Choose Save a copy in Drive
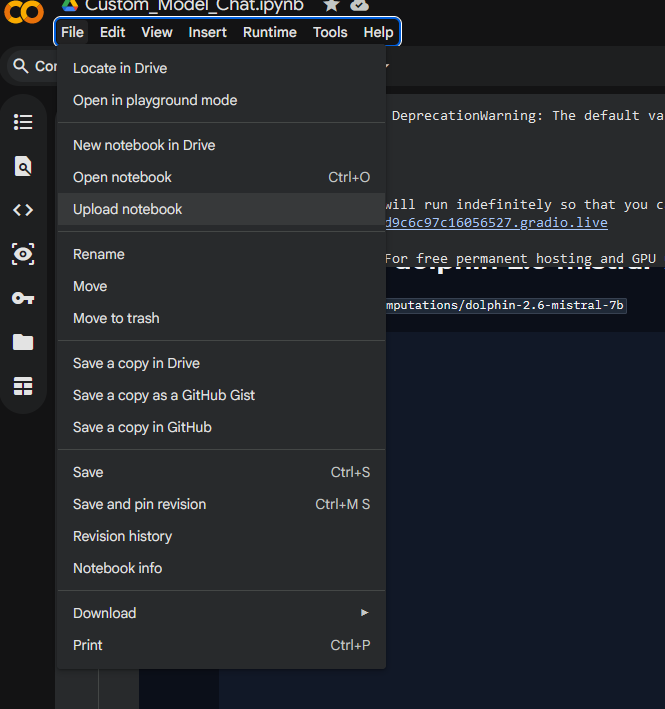 tap(136, 363)
